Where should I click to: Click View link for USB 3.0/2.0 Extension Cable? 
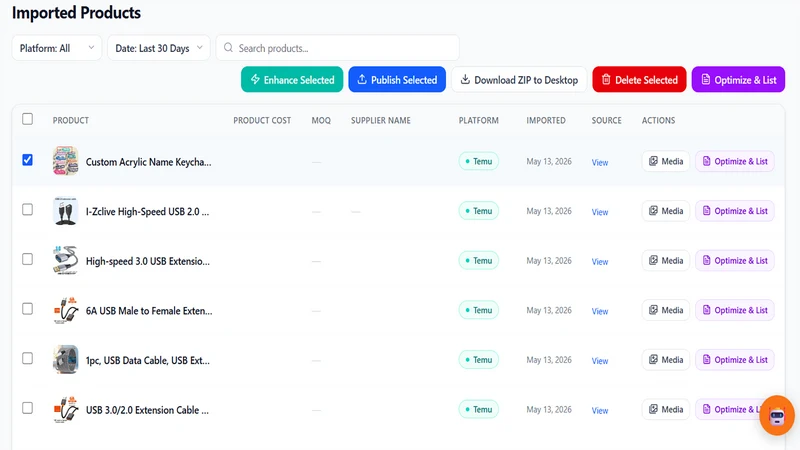[x=600, y=410]
